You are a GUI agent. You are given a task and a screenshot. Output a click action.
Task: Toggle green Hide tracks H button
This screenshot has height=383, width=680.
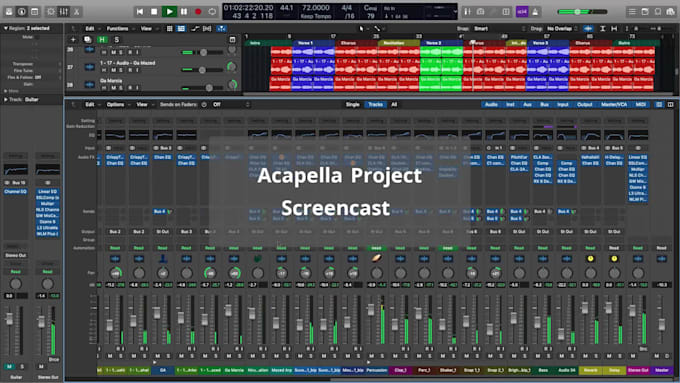[102, 39]
